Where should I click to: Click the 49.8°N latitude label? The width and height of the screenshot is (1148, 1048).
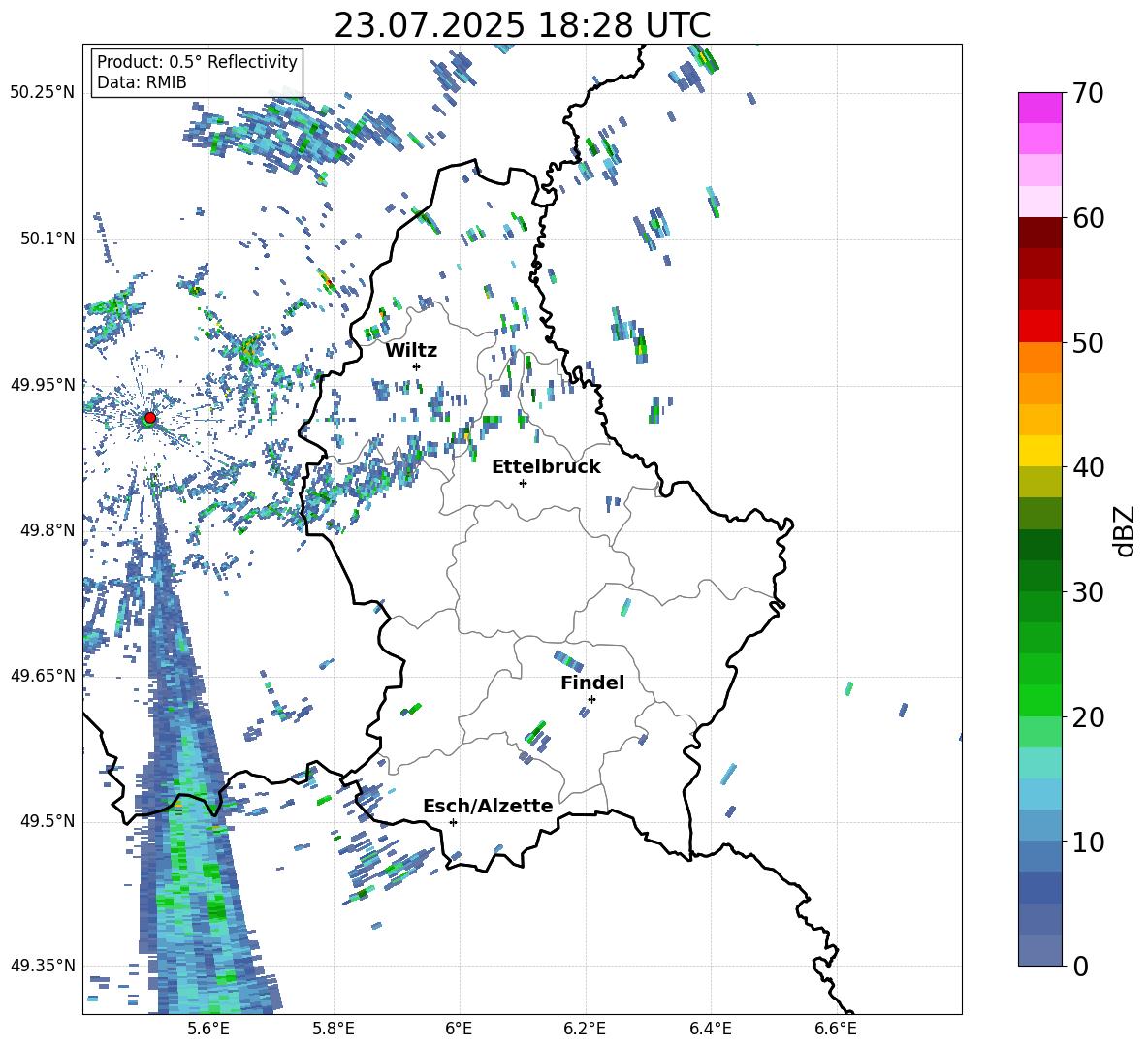coord(48,530)
